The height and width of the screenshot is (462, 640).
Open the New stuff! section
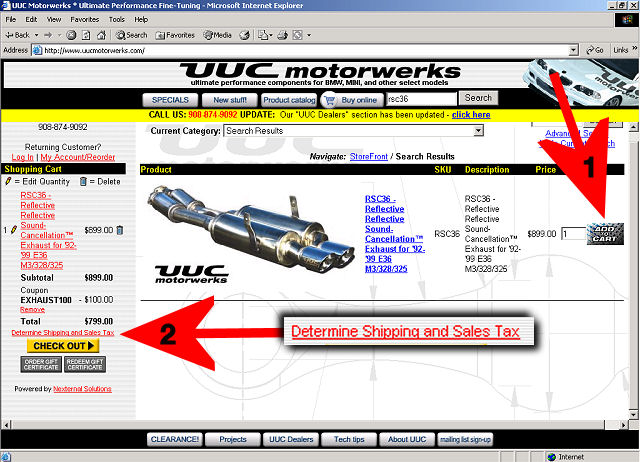[x=230, y=100]
